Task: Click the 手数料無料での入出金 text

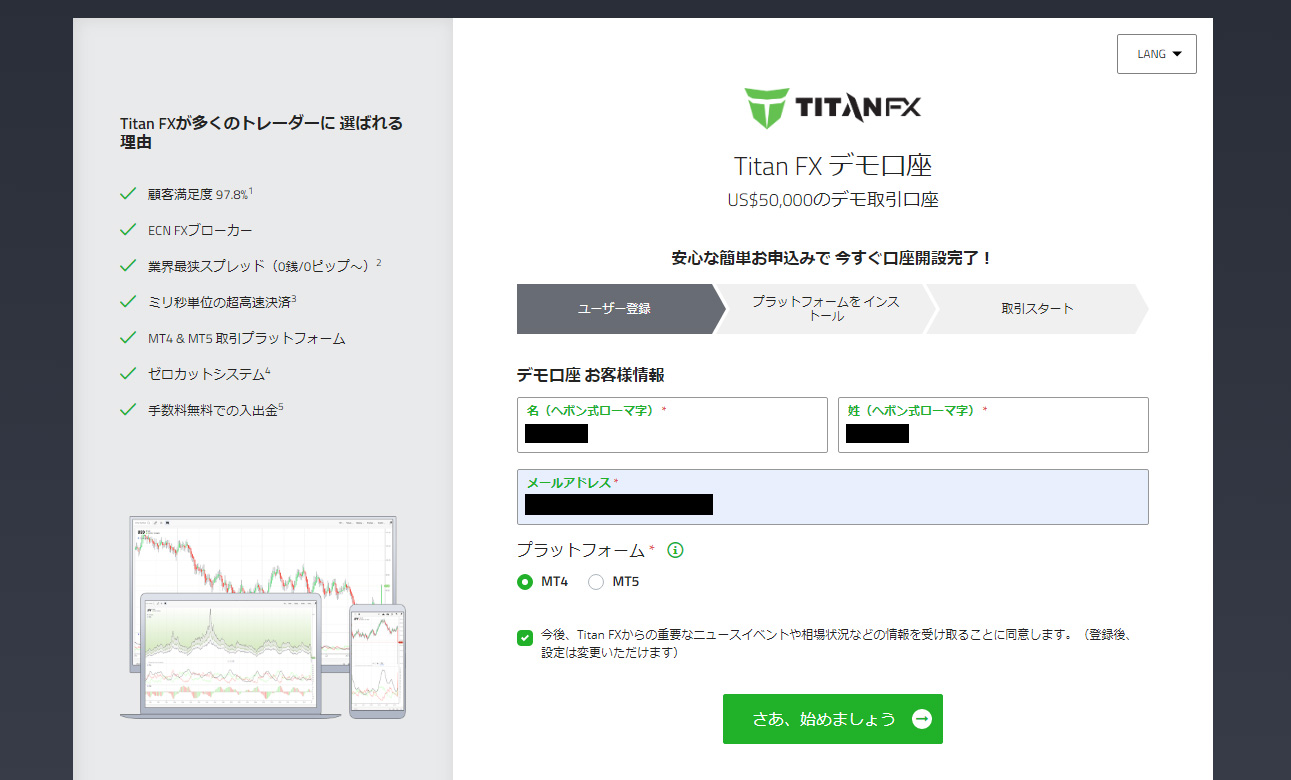Action: tap(216, 409)
